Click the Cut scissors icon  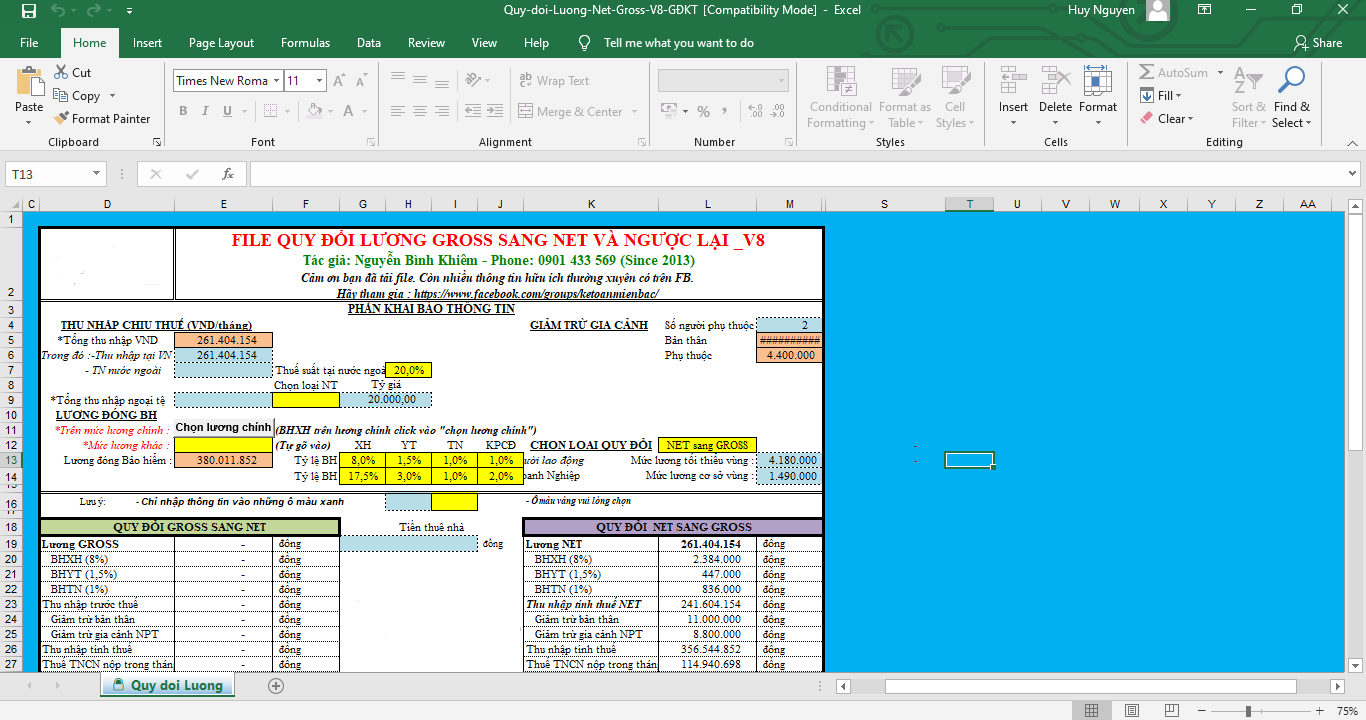pos(61,72)
